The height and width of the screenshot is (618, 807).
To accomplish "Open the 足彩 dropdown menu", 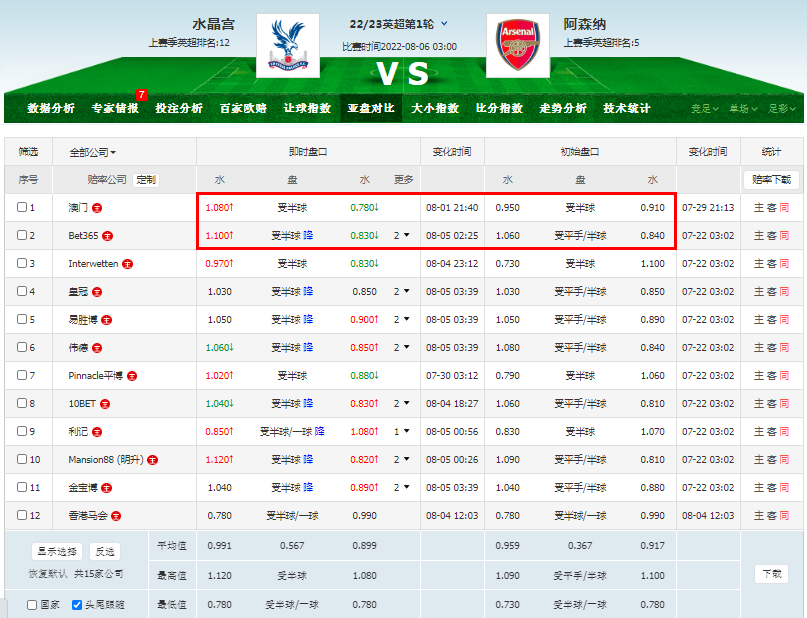I will pyautogui.click(x=782, y=109).
